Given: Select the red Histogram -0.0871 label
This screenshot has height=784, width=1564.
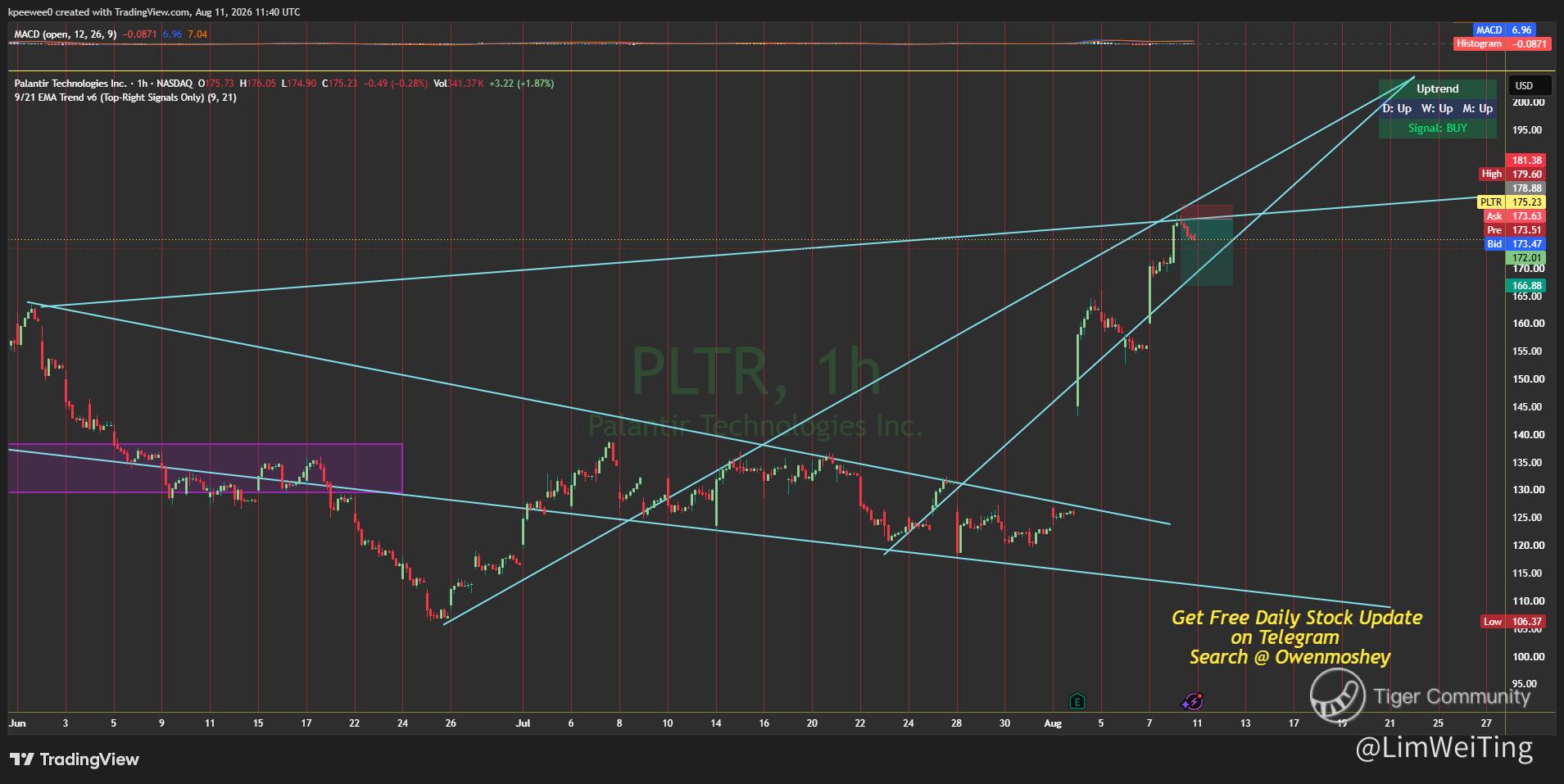Looking at the screenshot, I should (x=1502, y=43).
